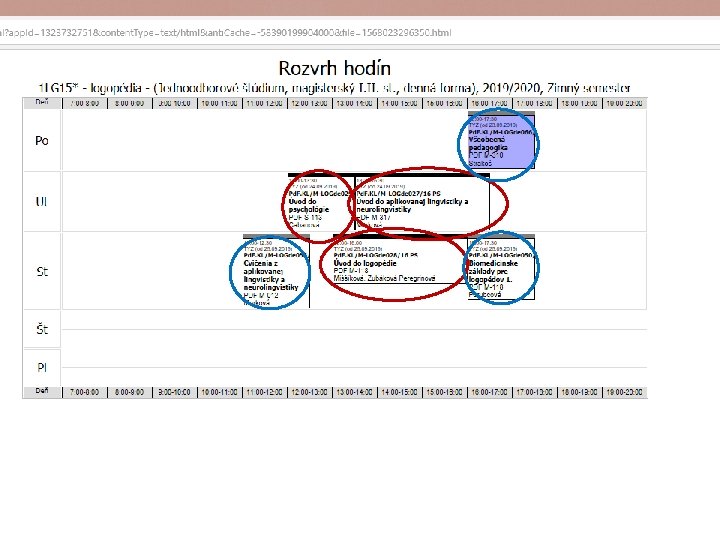The image size is (720, 540).
Task: Click '13:00-14:00' in the footer row
Action: tap(354, 392)
